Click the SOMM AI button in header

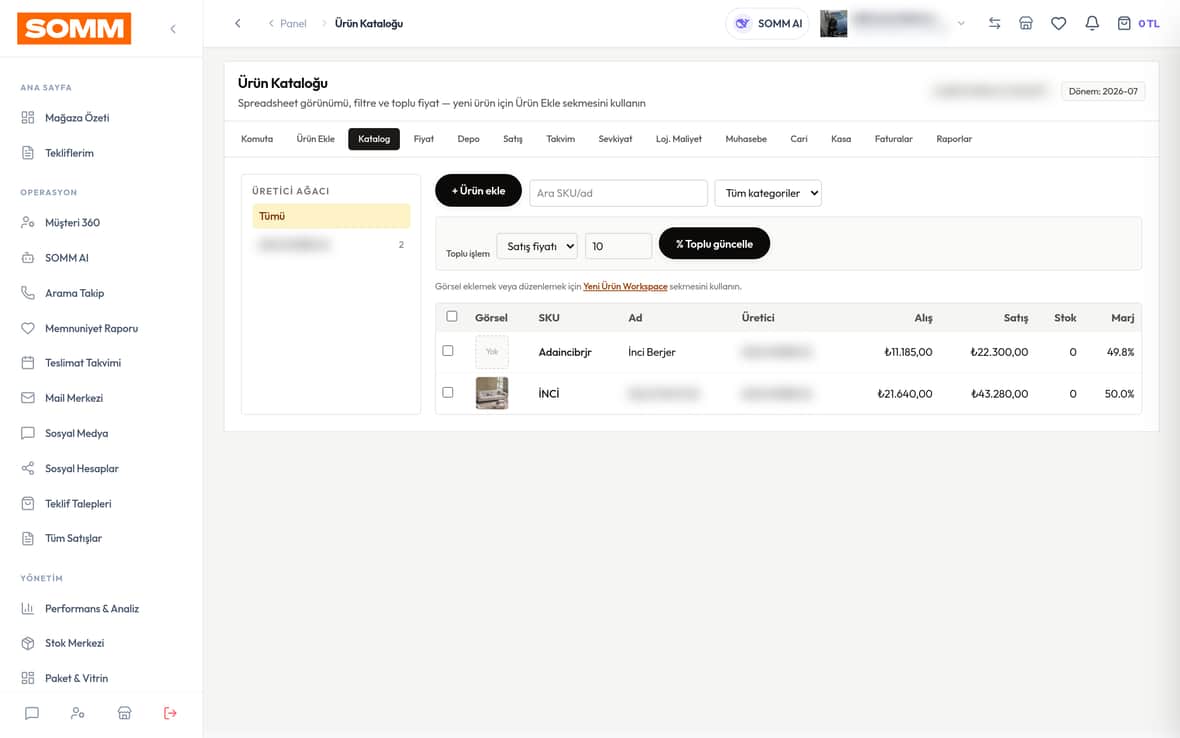tap(767, 23)
